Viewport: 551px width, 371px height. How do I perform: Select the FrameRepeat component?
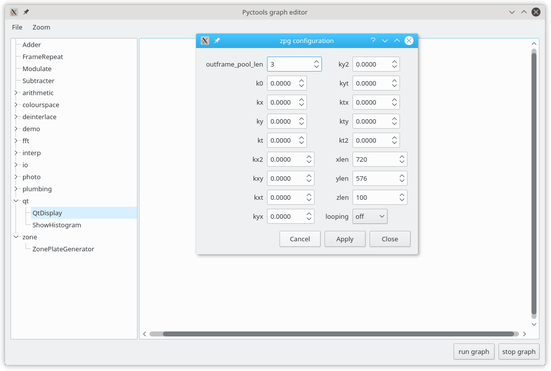43,57
